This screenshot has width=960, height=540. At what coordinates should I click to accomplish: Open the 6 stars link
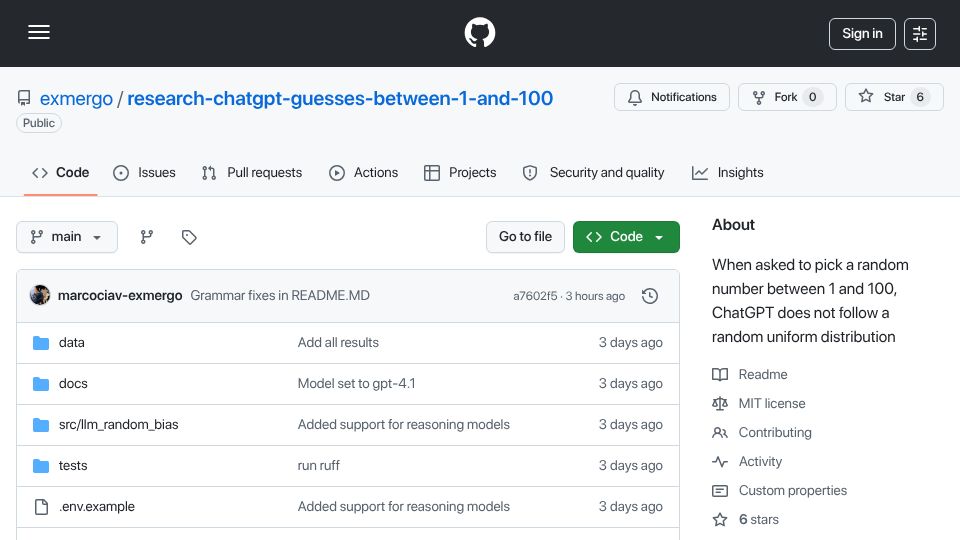tap(746, 520)
